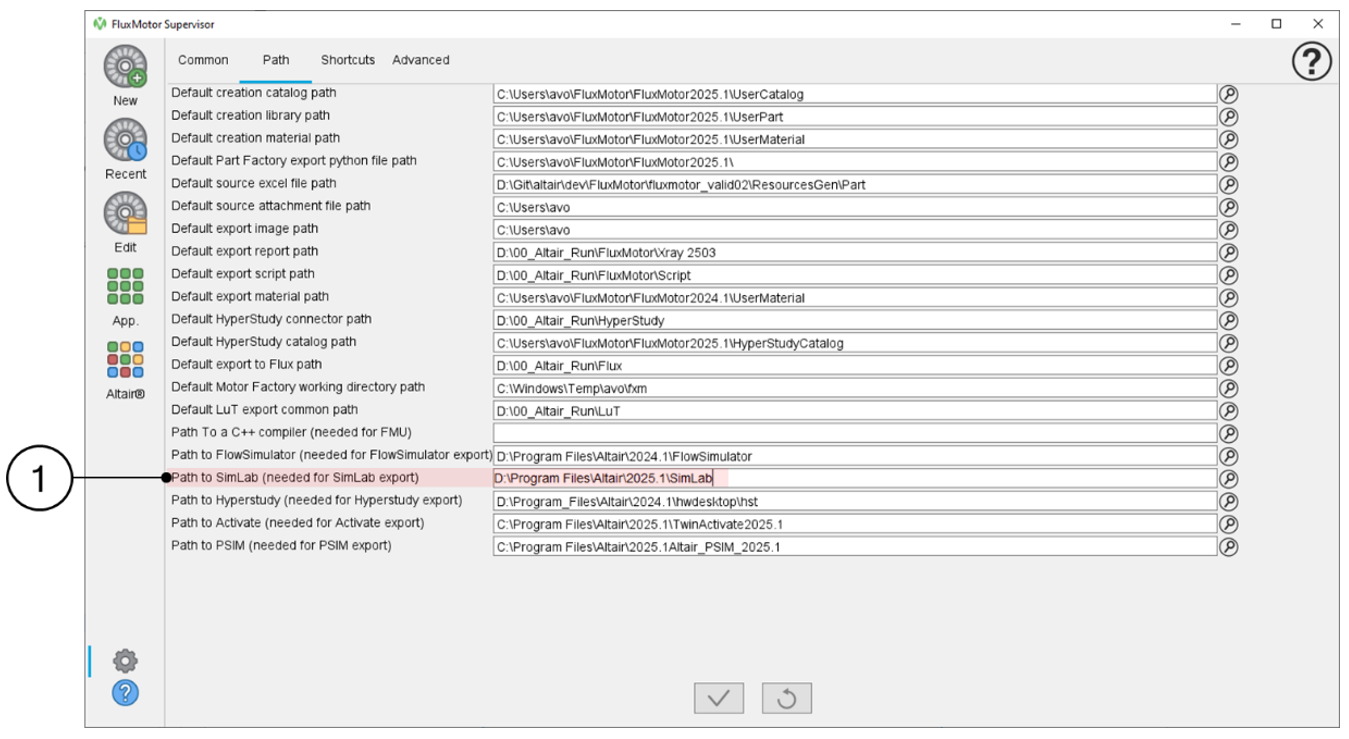Browse for Default source attachment file path

point(1229,207)
